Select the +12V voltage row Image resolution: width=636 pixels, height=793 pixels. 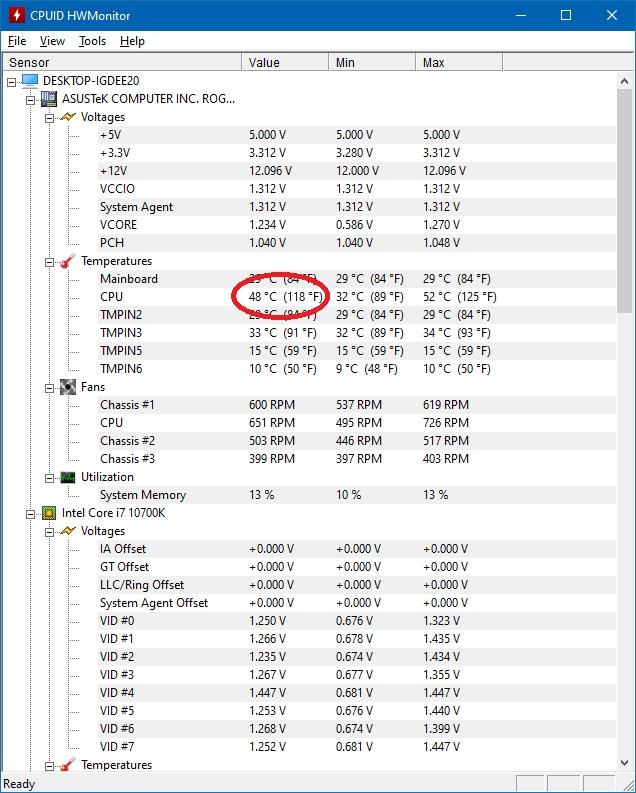pos(357,171)
